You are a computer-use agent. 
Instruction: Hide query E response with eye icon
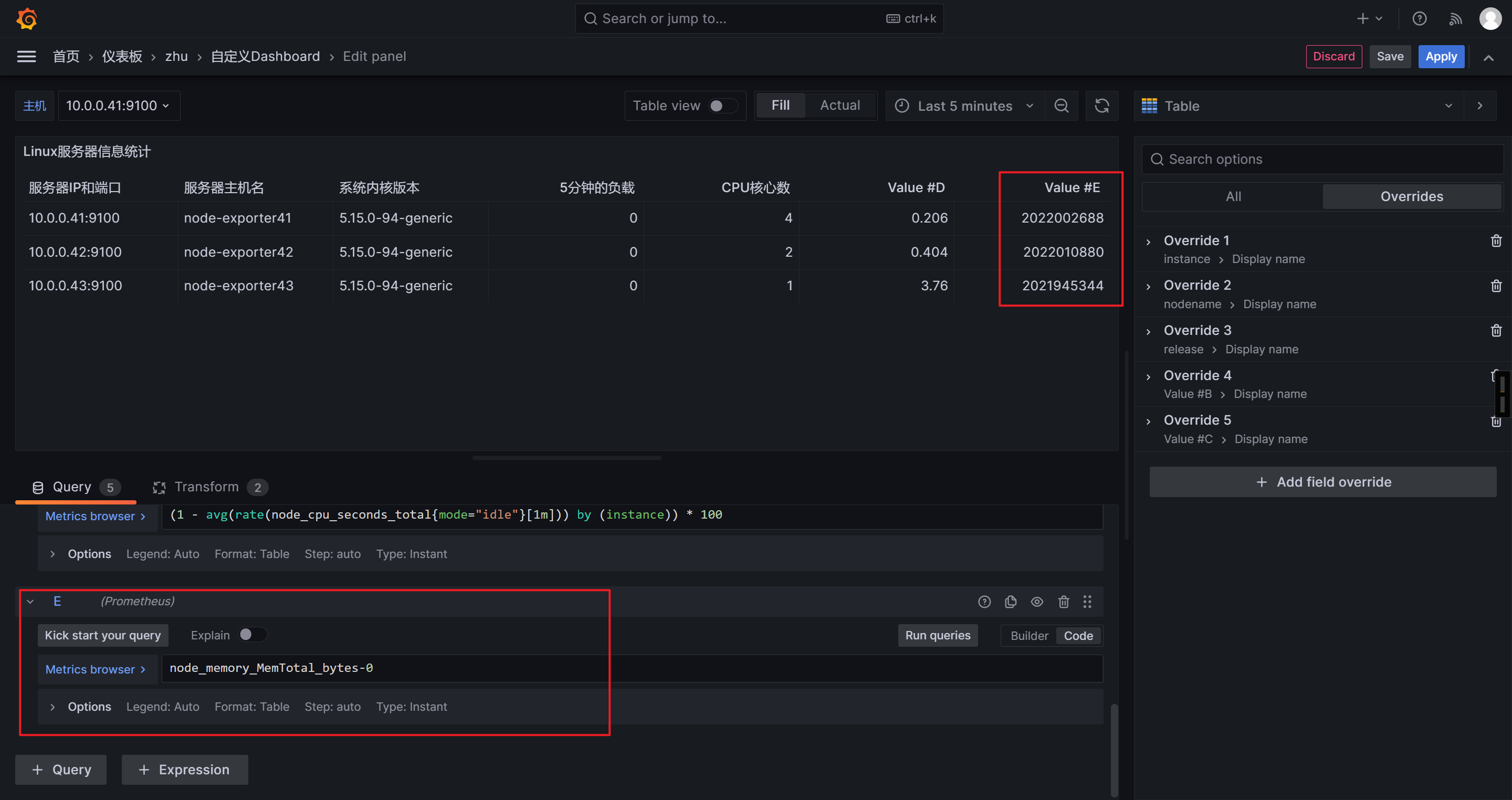point(1036,602)
